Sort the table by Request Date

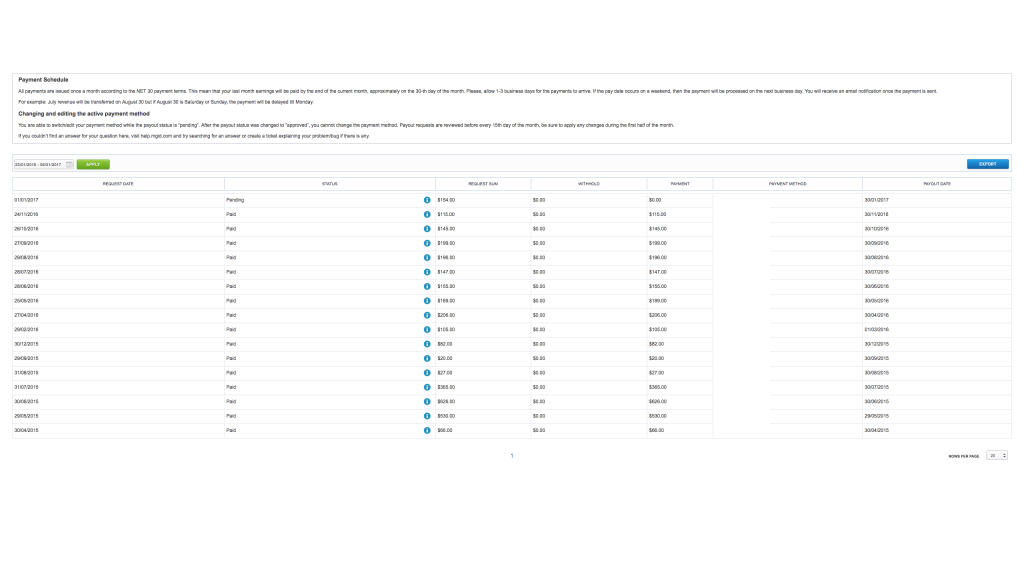click(119, 183)
